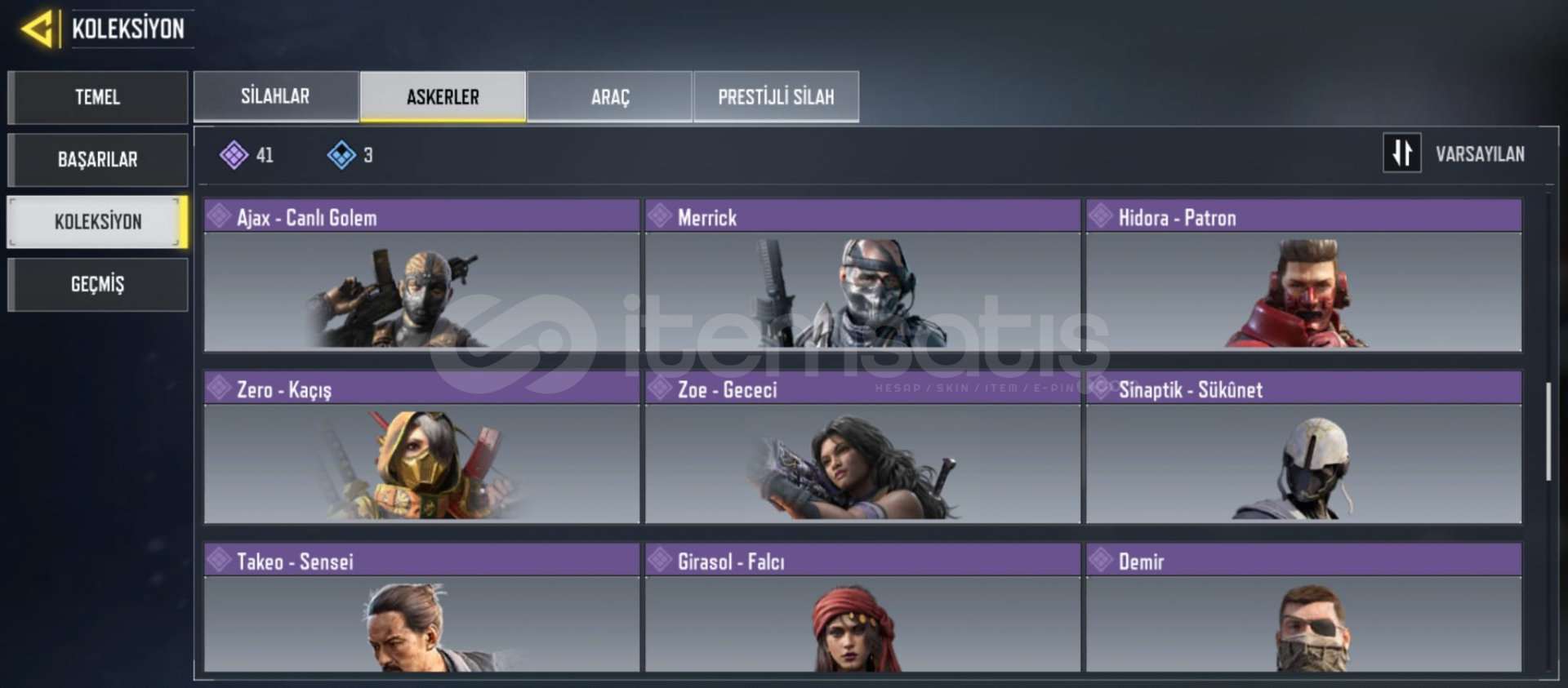Image resolution: width=1568 pixels, height=688 pixels.
Task: Click the diamond icon next to Merrick
Action: click(660, 216)
